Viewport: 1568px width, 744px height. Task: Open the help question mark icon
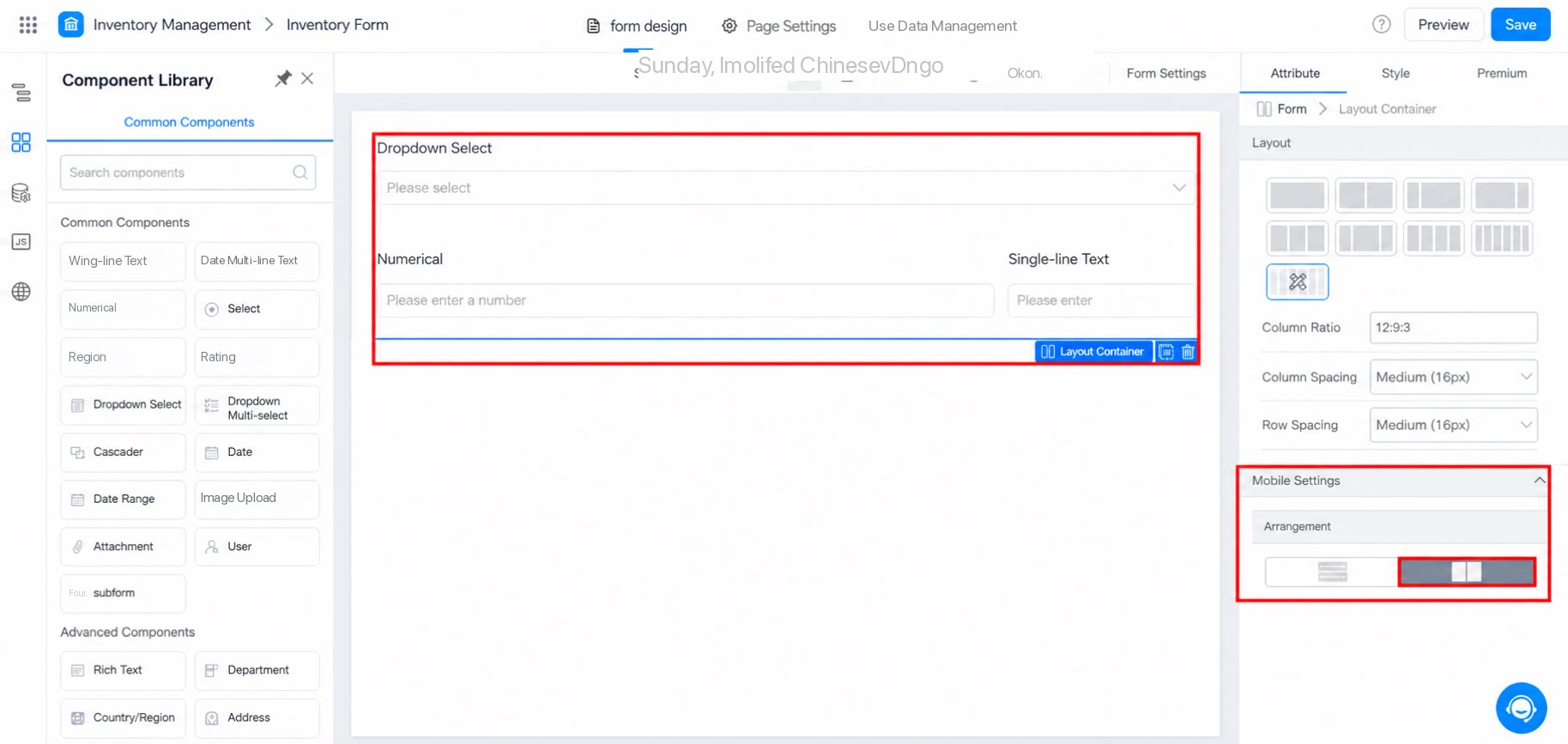(x=1381, y=24)
